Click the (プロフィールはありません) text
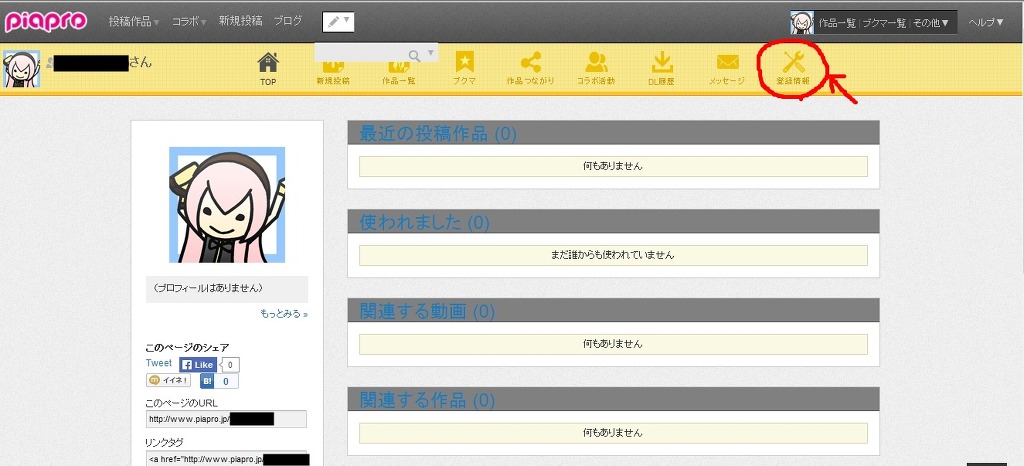1024x466 pixels. click(207, 288)
